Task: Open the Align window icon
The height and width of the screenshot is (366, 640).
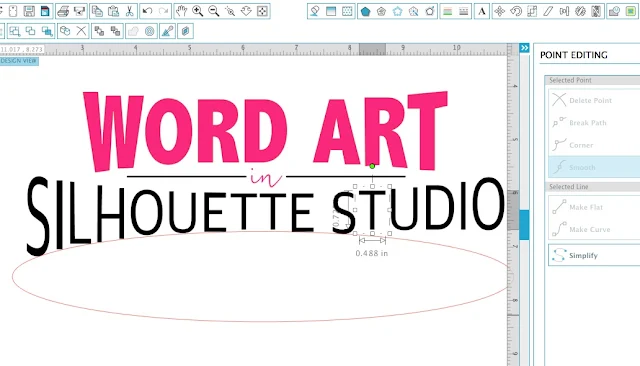Action: coord(564,11)
